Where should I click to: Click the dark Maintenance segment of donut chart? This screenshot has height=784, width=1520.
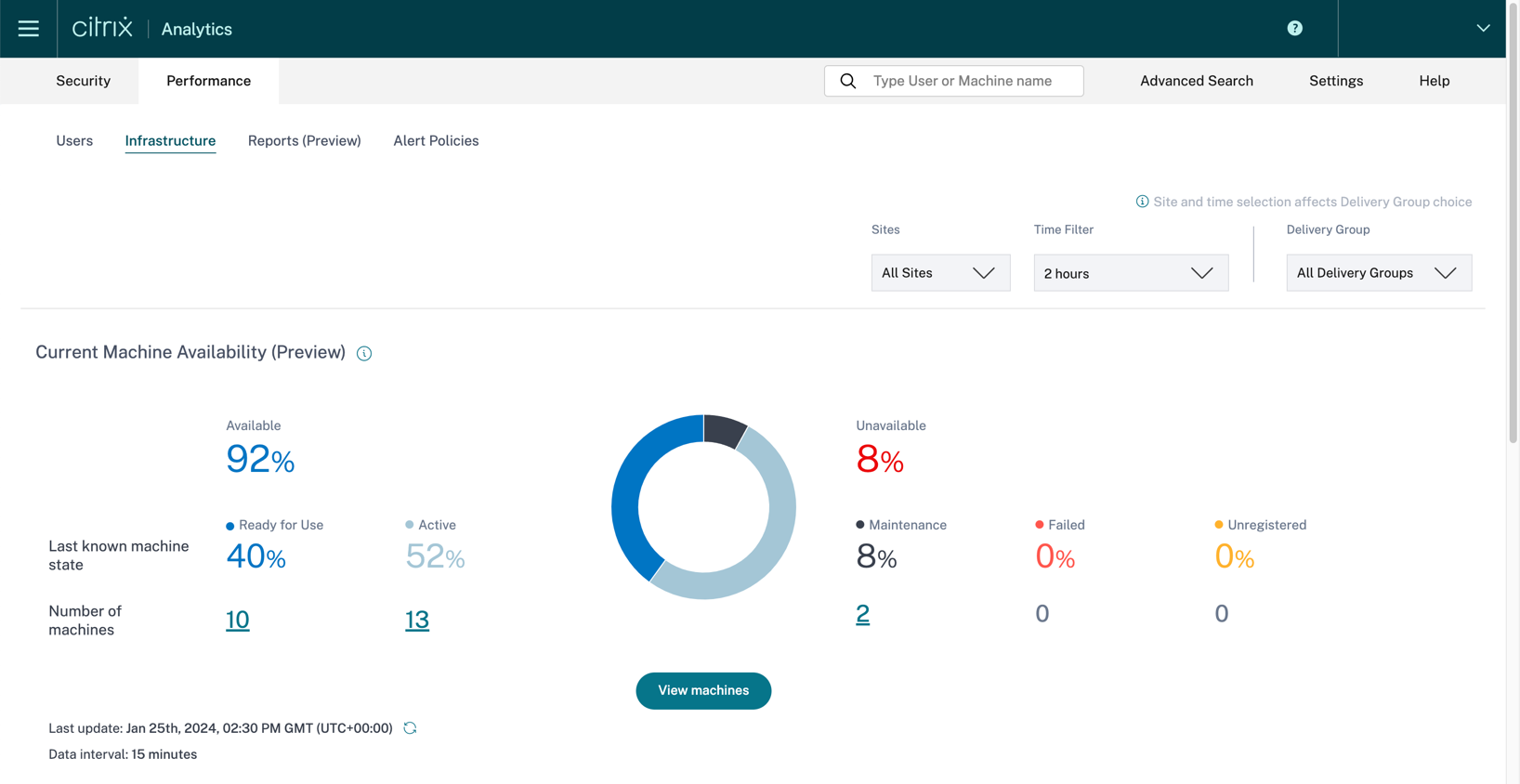[x=724, y=430]
